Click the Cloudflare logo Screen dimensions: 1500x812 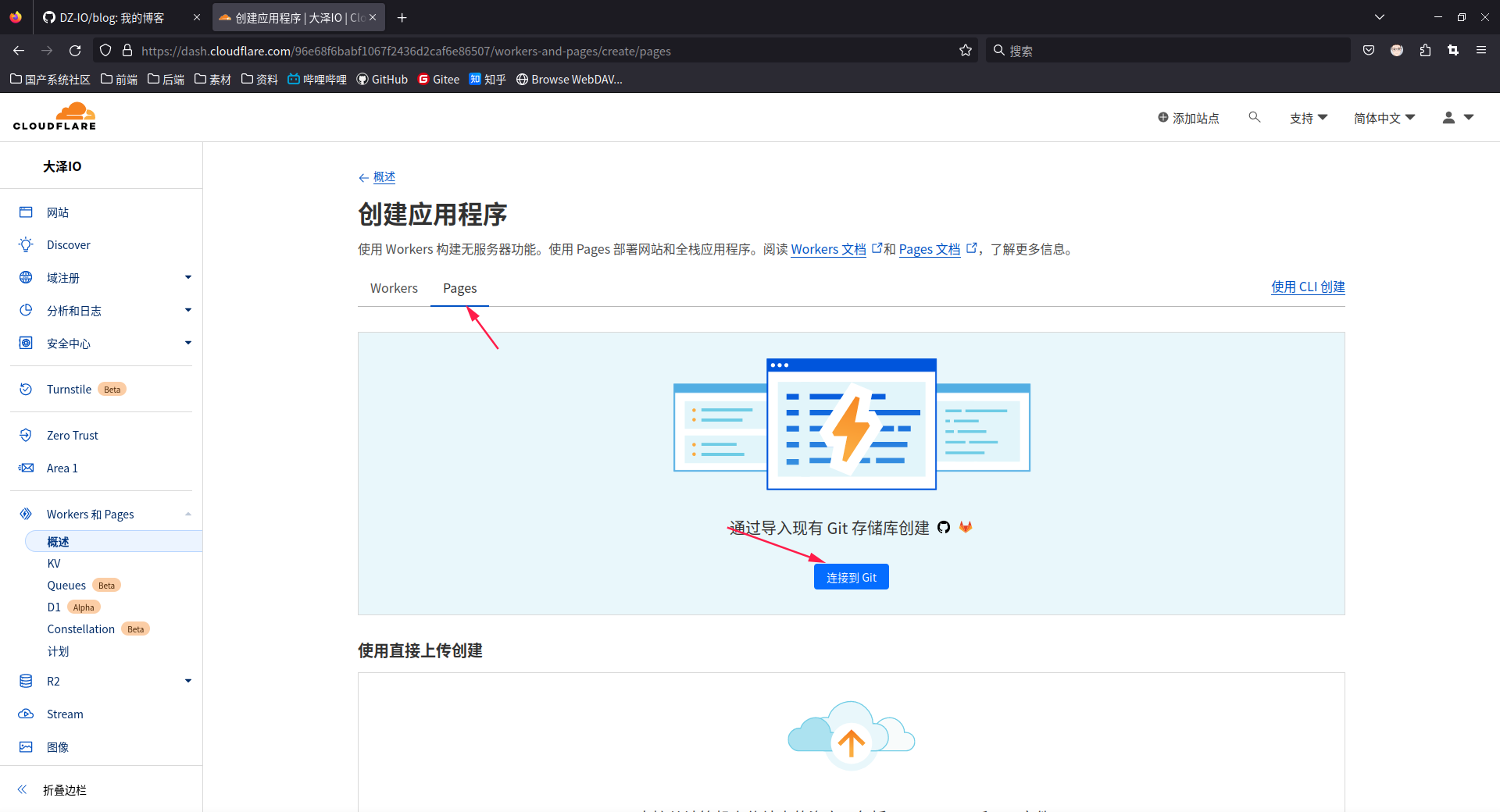coord(55,116)
